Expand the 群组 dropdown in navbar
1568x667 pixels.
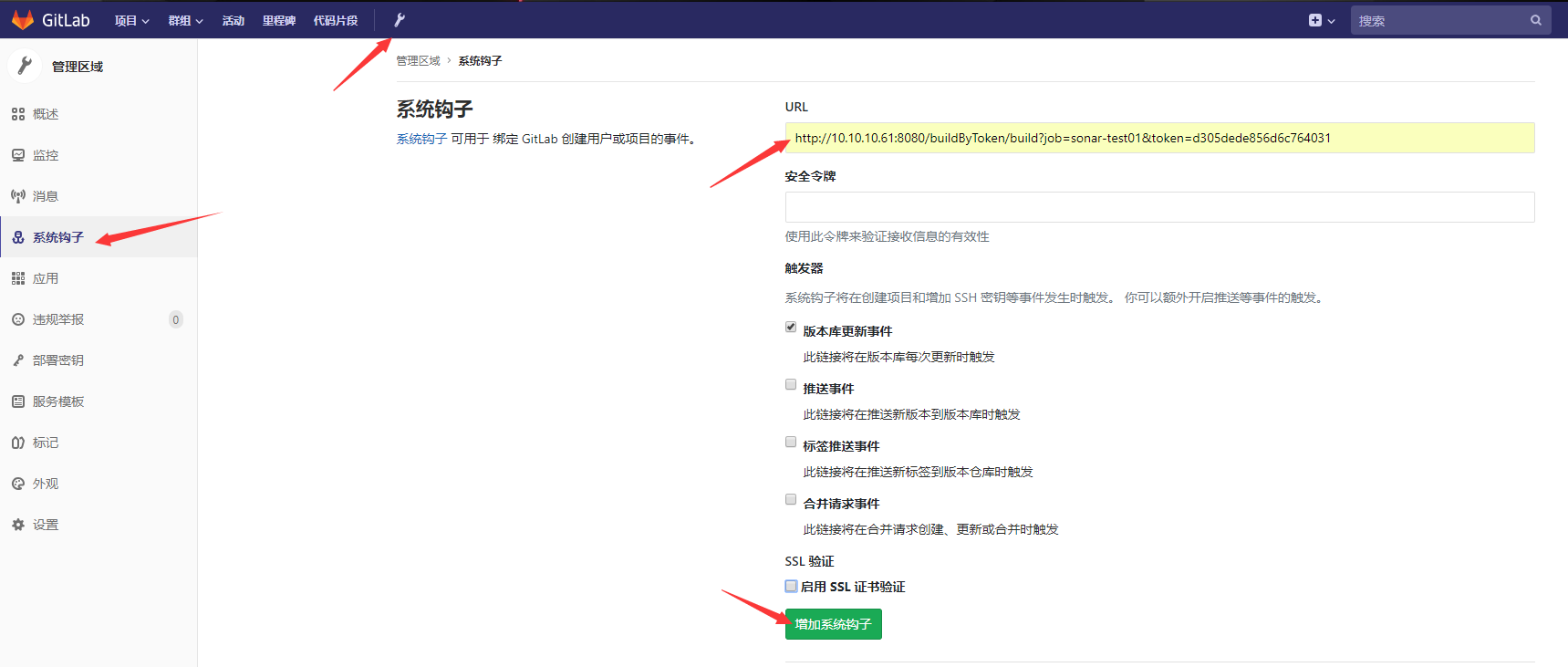(185, 20)
